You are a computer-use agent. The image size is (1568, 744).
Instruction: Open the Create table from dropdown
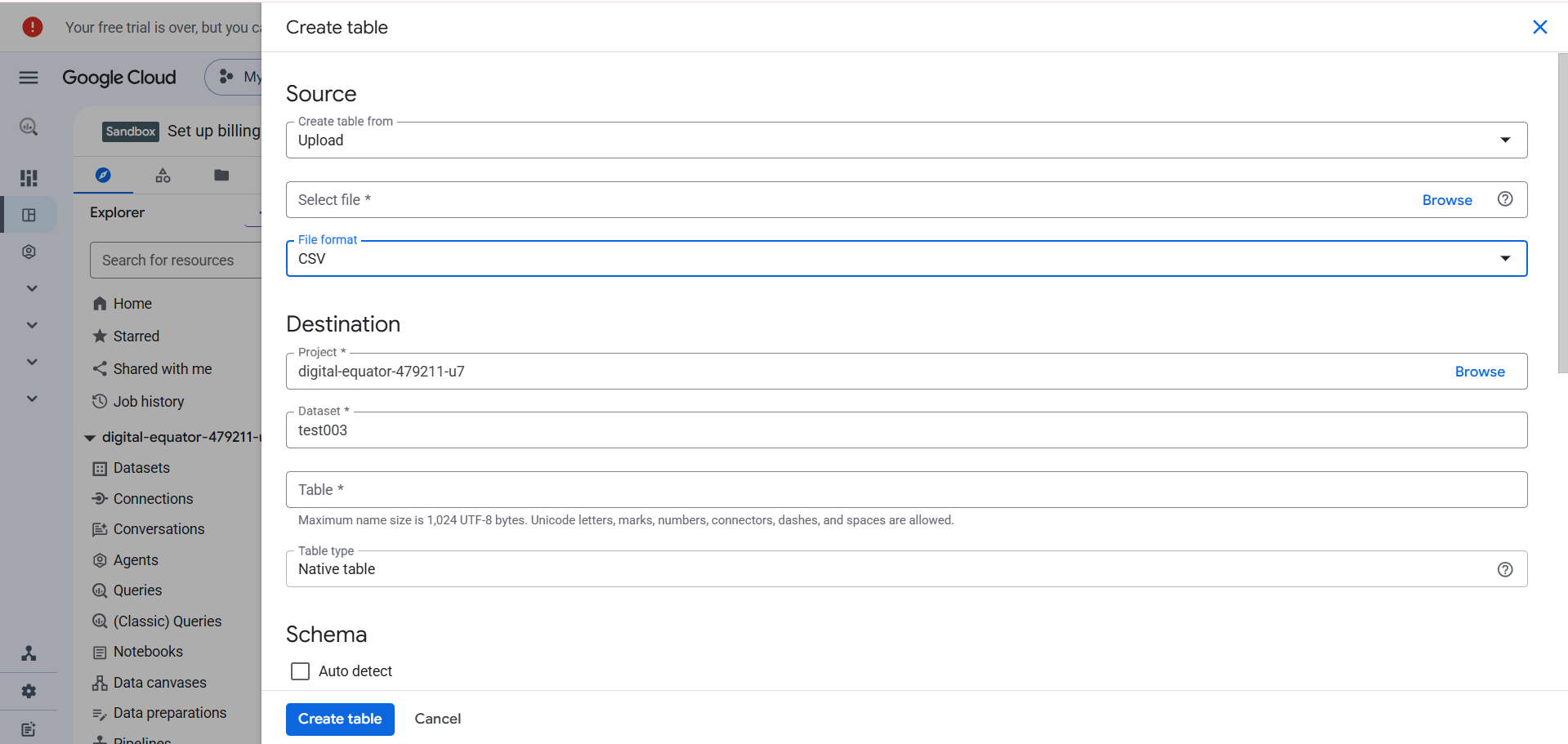906,140
